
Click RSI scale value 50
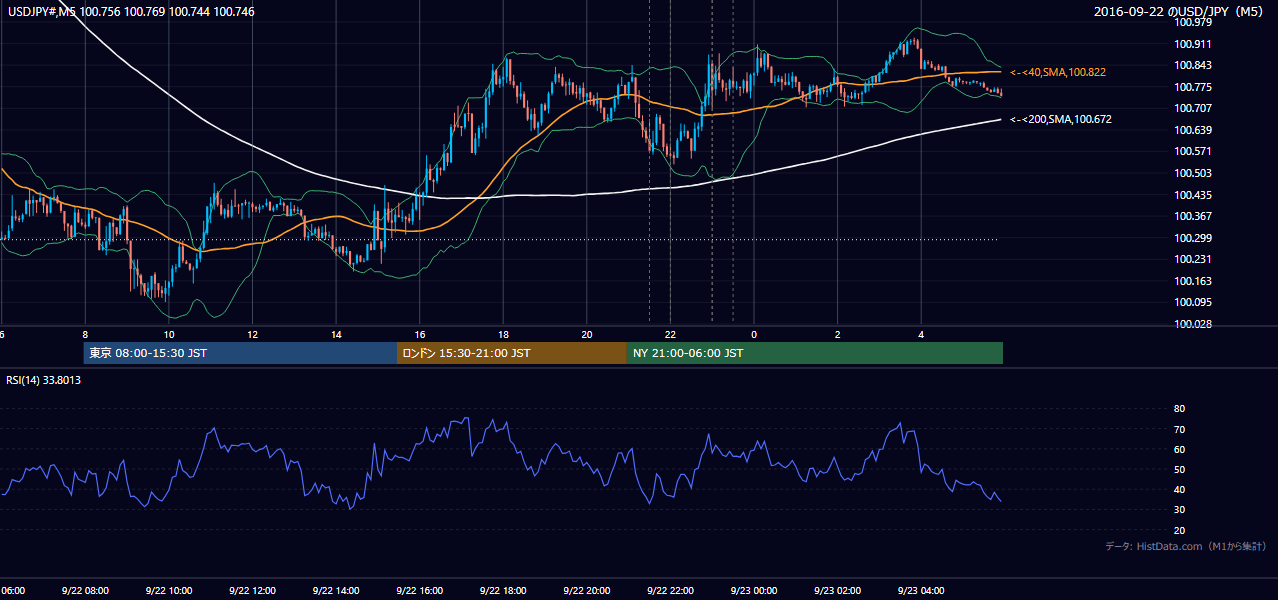1179,469
